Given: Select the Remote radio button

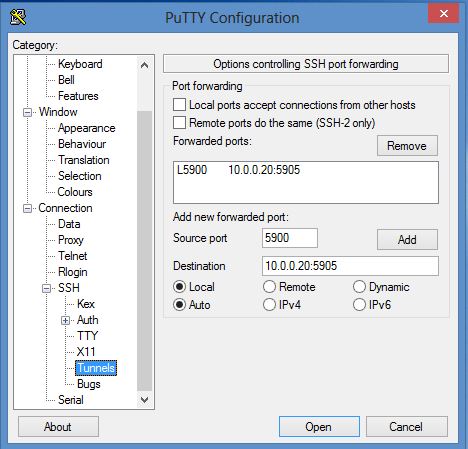Looking at the screenshot, I should 269,287.
